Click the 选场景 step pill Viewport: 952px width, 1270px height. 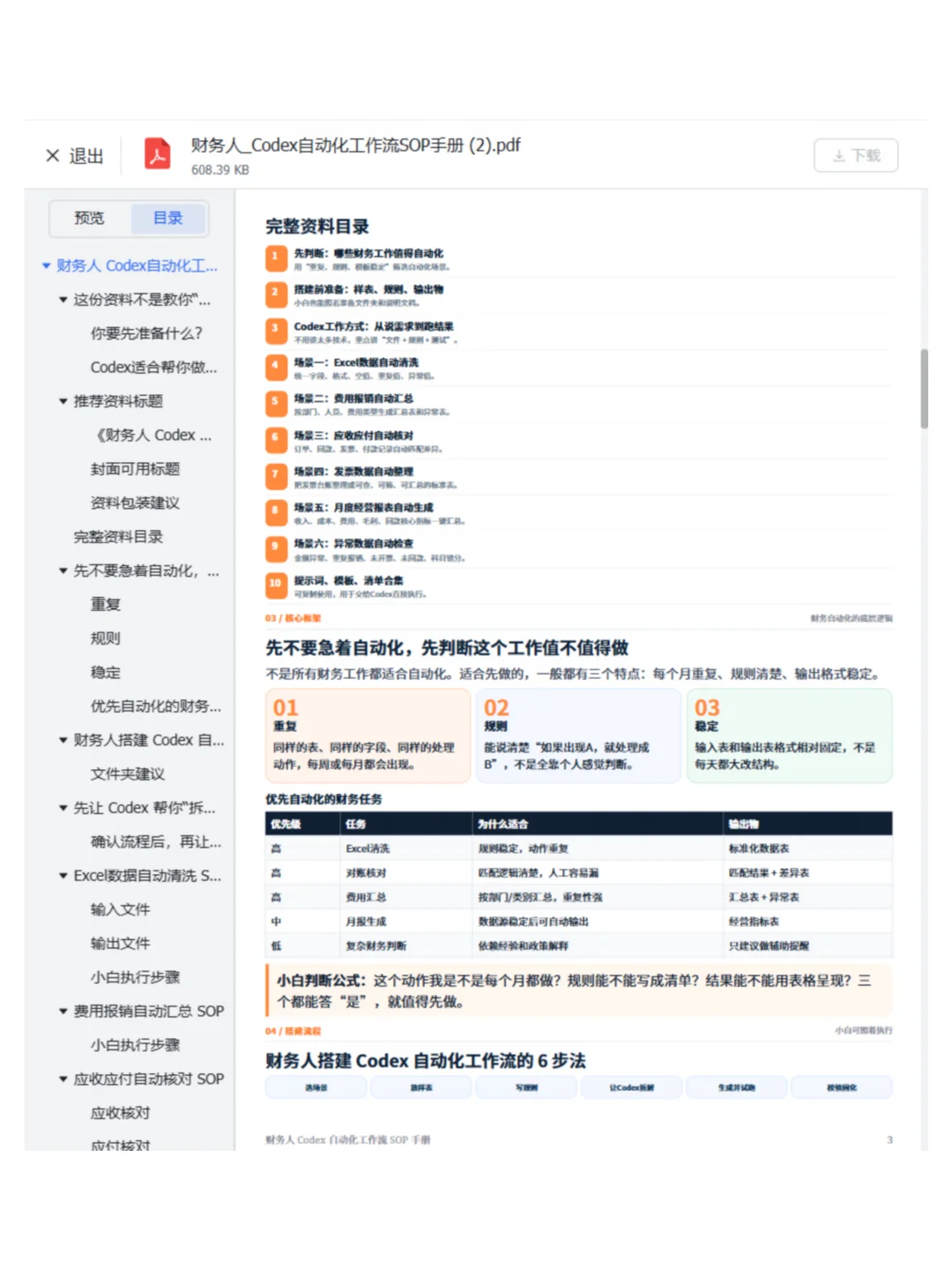tap(316, 1087)
